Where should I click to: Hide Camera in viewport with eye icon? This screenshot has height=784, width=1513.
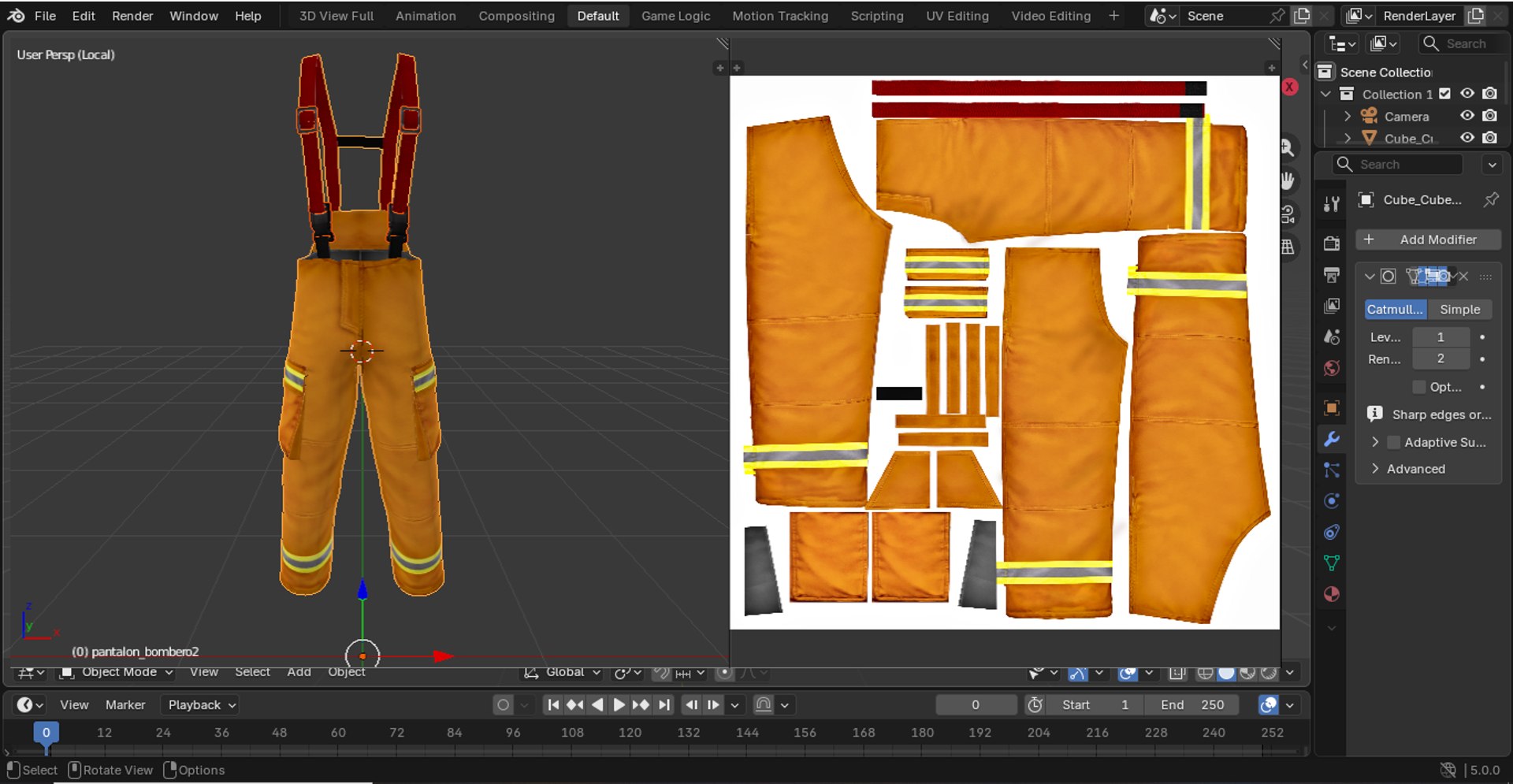coord(1467,116)
